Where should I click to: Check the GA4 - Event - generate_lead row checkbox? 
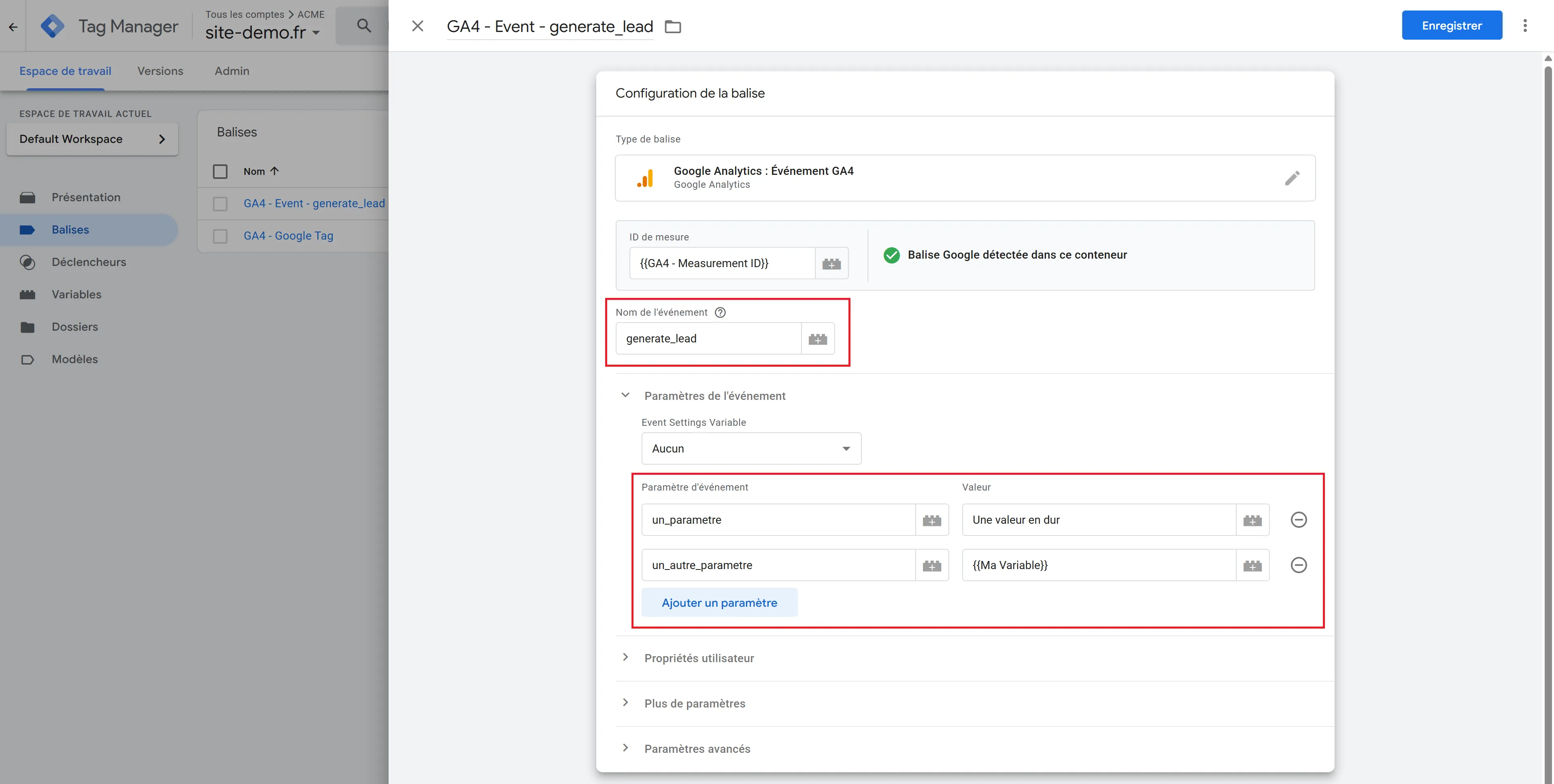pyautogui.click(x=220, y=204)
